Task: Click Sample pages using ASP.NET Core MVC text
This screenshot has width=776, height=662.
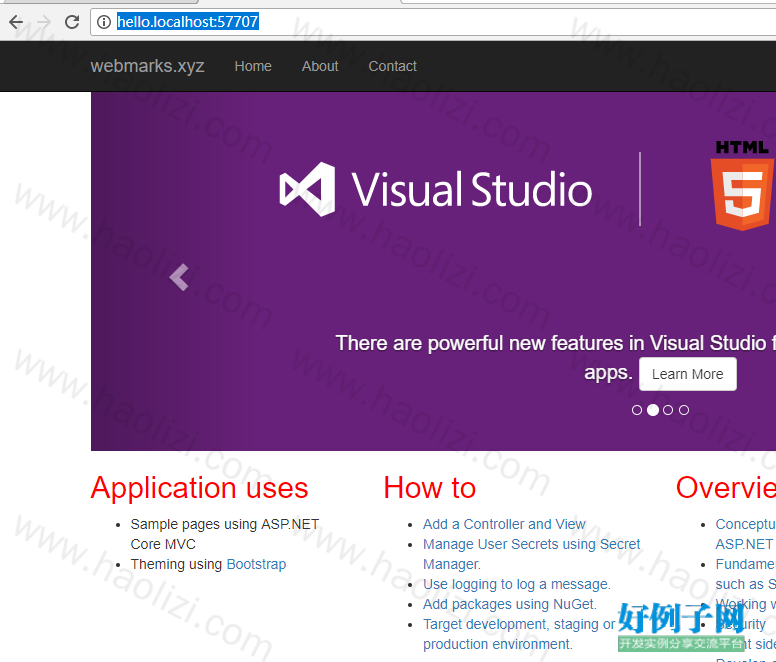Action: point(225,534)
